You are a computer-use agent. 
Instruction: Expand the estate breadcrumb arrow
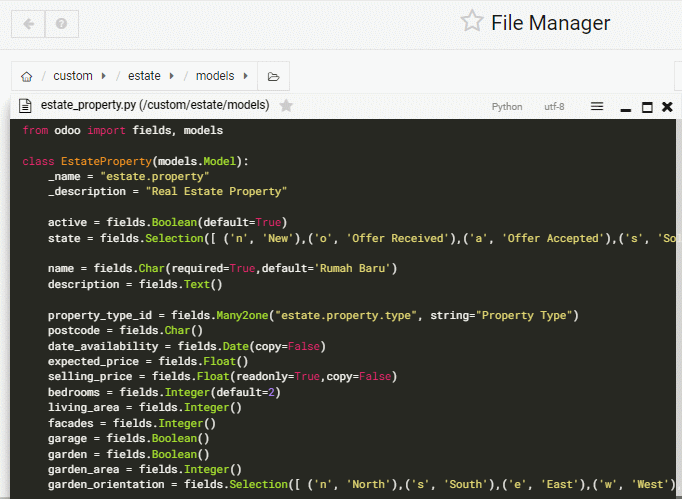point(171,76)
